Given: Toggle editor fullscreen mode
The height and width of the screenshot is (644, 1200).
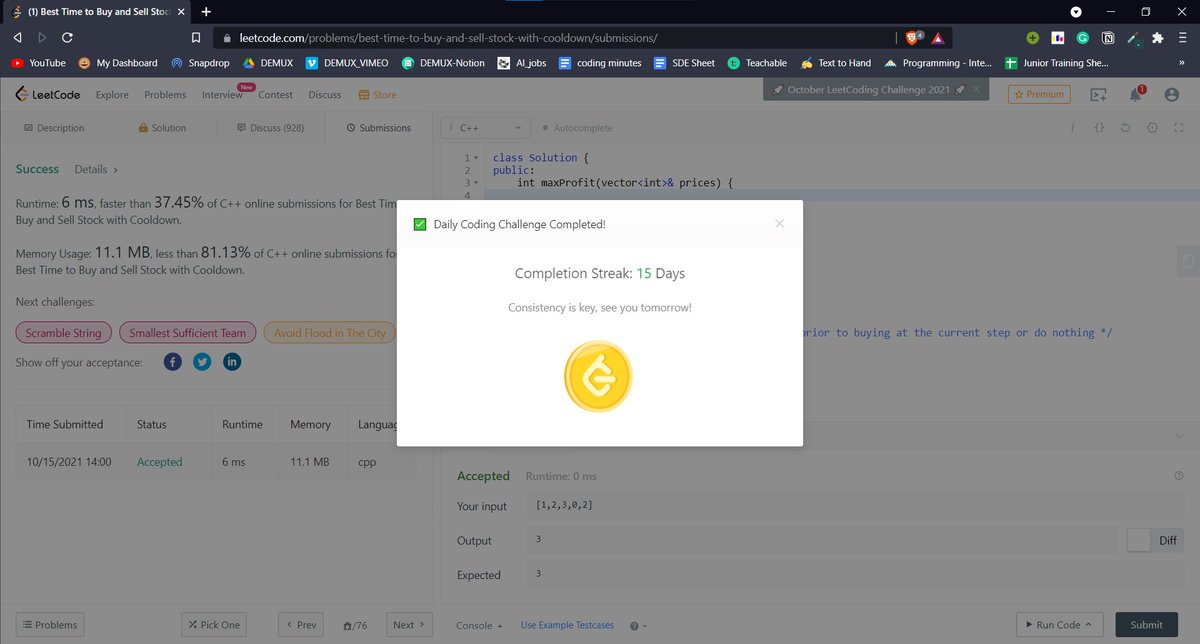Looking at the screenshot, I should tap(1178, 128).
